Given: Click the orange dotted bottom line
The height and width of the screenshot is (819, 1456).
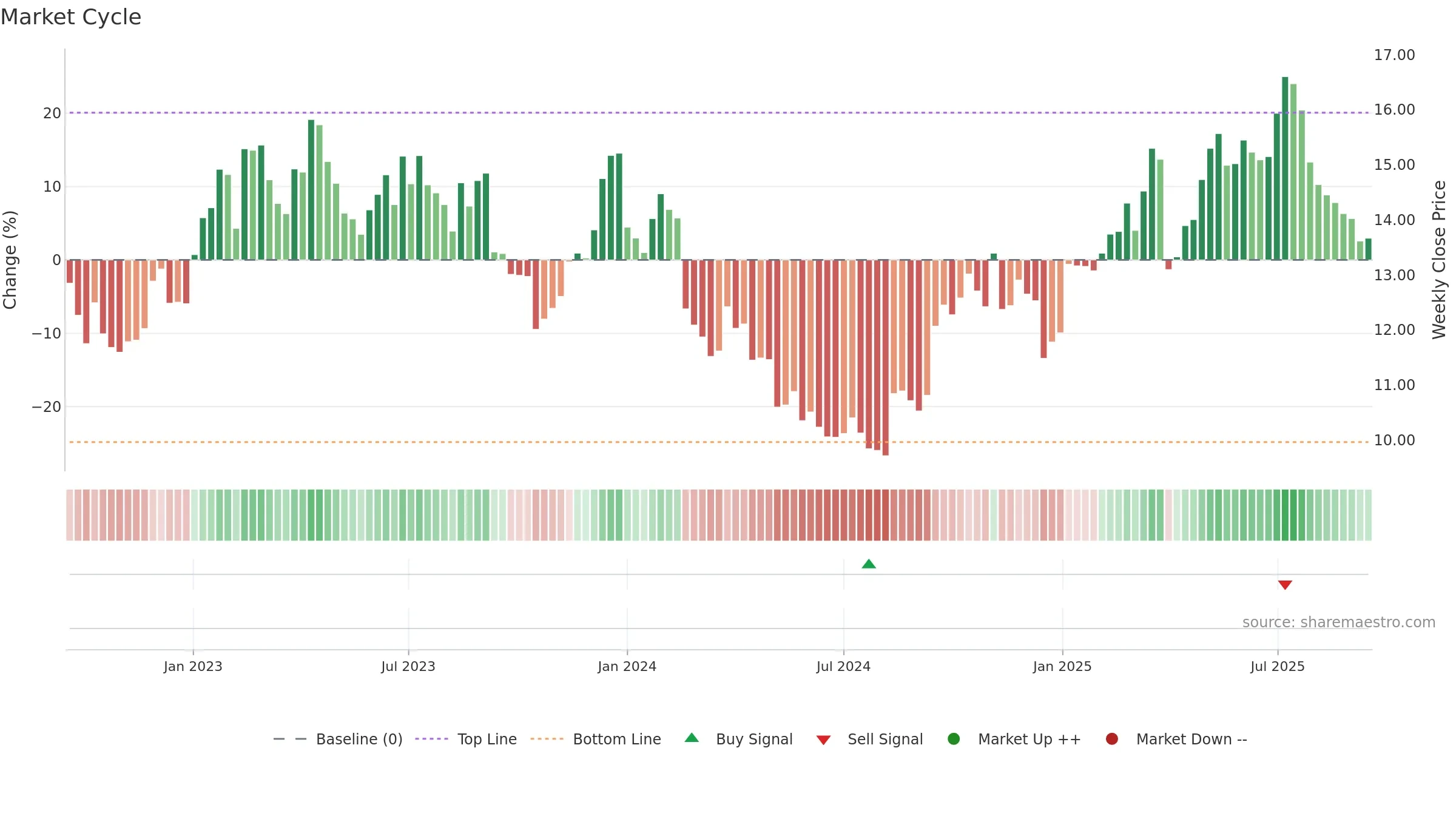Looking at the screenshot, I should tap(719, 442).
